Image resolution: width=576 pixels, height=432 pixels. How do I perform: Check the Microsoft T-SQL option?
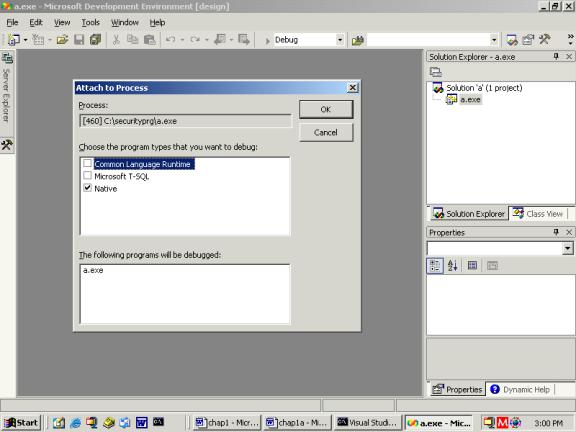click(x=87, y=176)
